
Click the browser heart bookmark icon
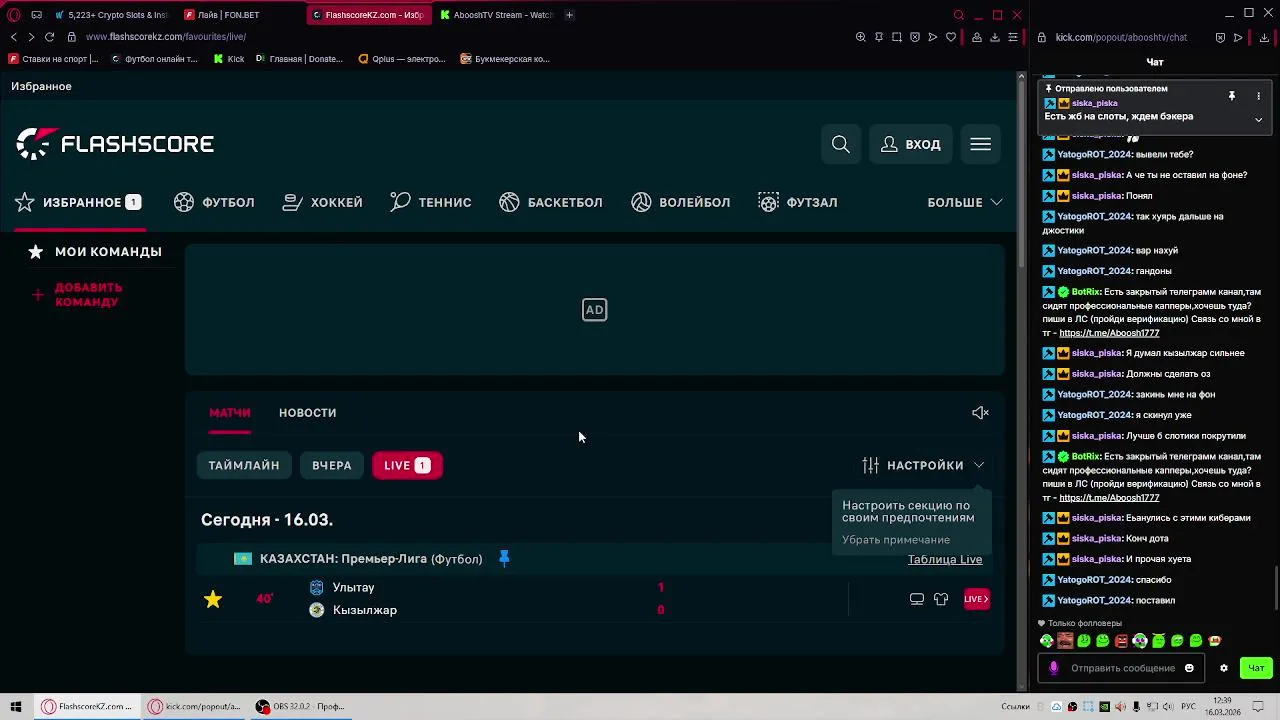(x=951, y=37)
